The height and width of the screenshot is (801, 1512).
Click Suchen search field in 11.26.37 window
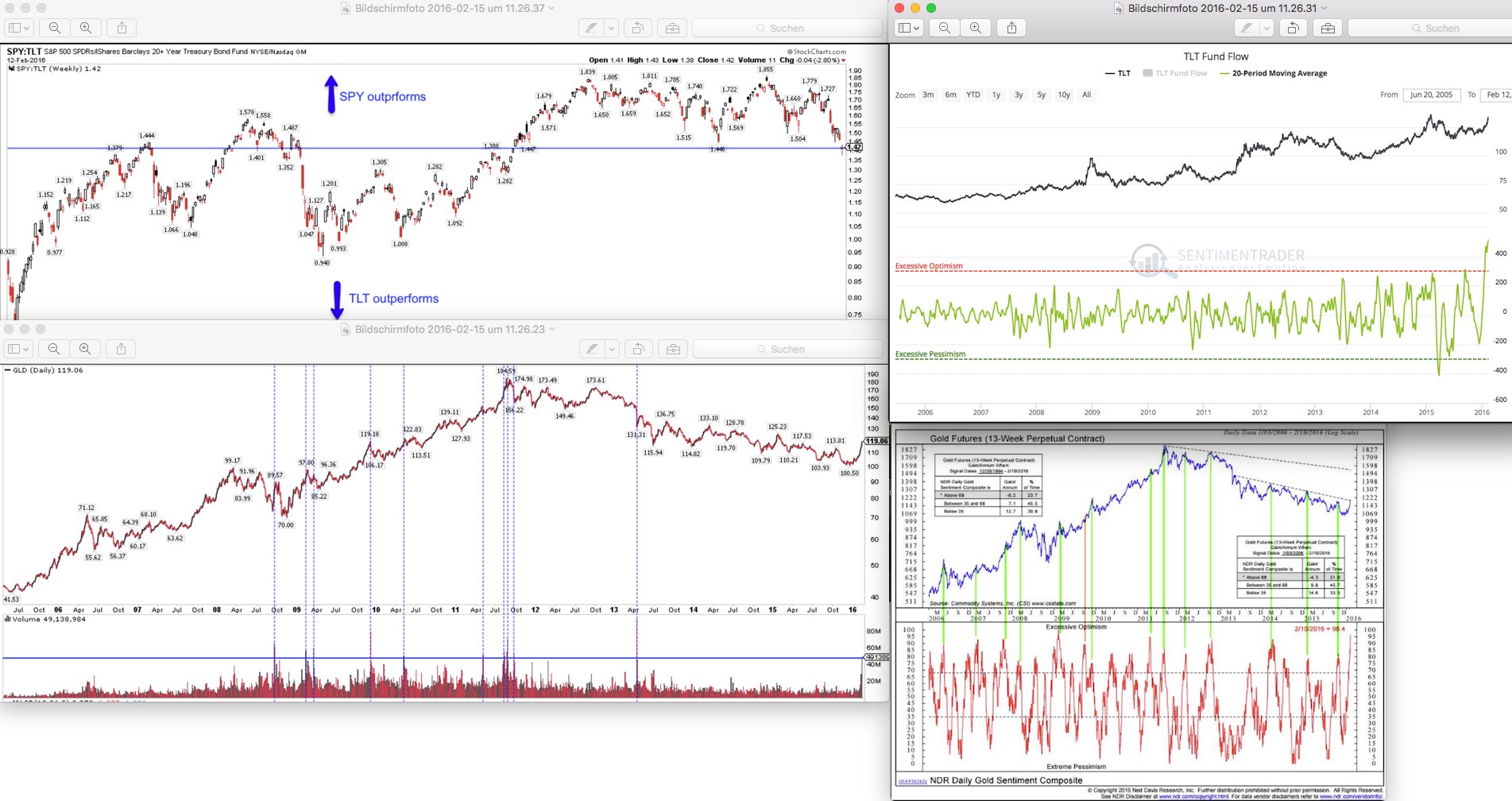click(787, 28)
